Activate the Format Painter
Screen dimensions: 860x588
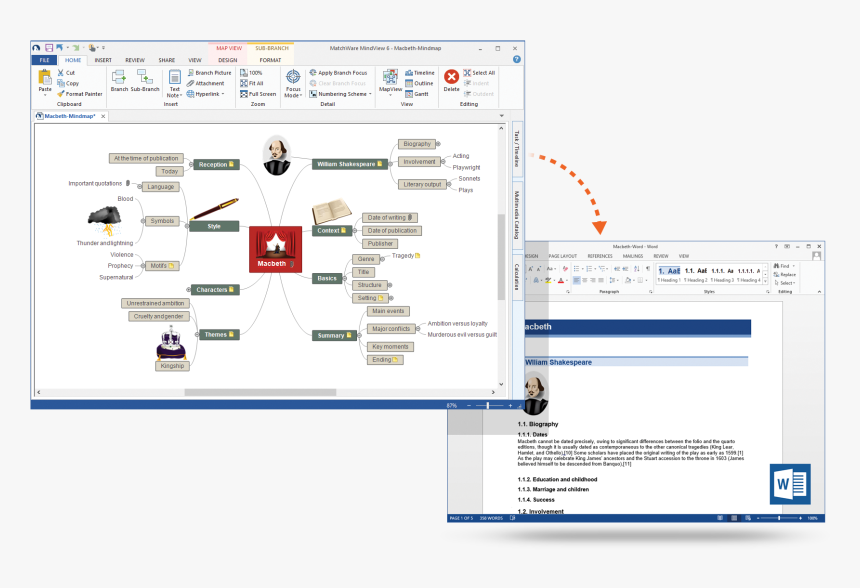click(80, 94)
